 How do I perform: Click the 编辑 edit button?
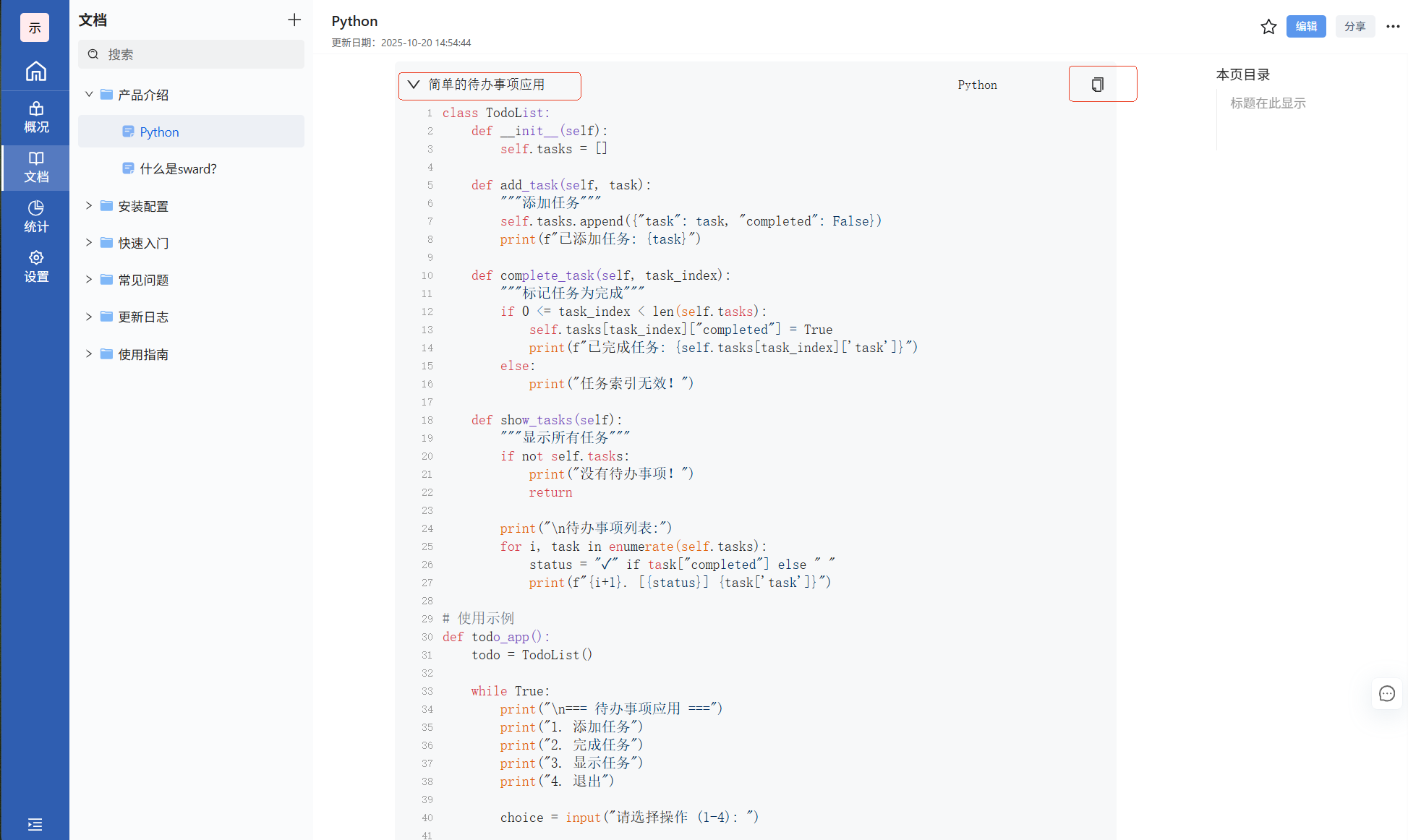coord(1305,27)
